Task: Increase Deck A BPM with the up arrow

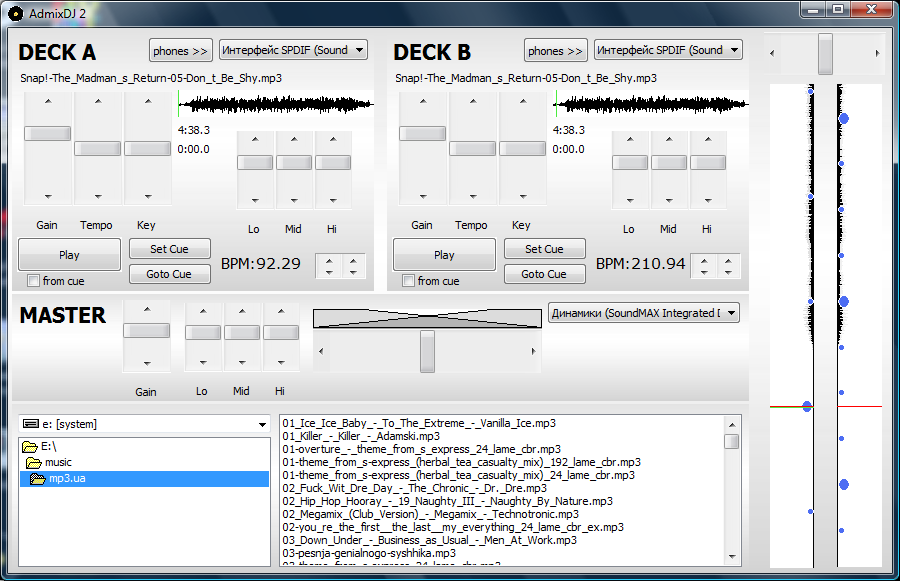Action: point(330,261)
